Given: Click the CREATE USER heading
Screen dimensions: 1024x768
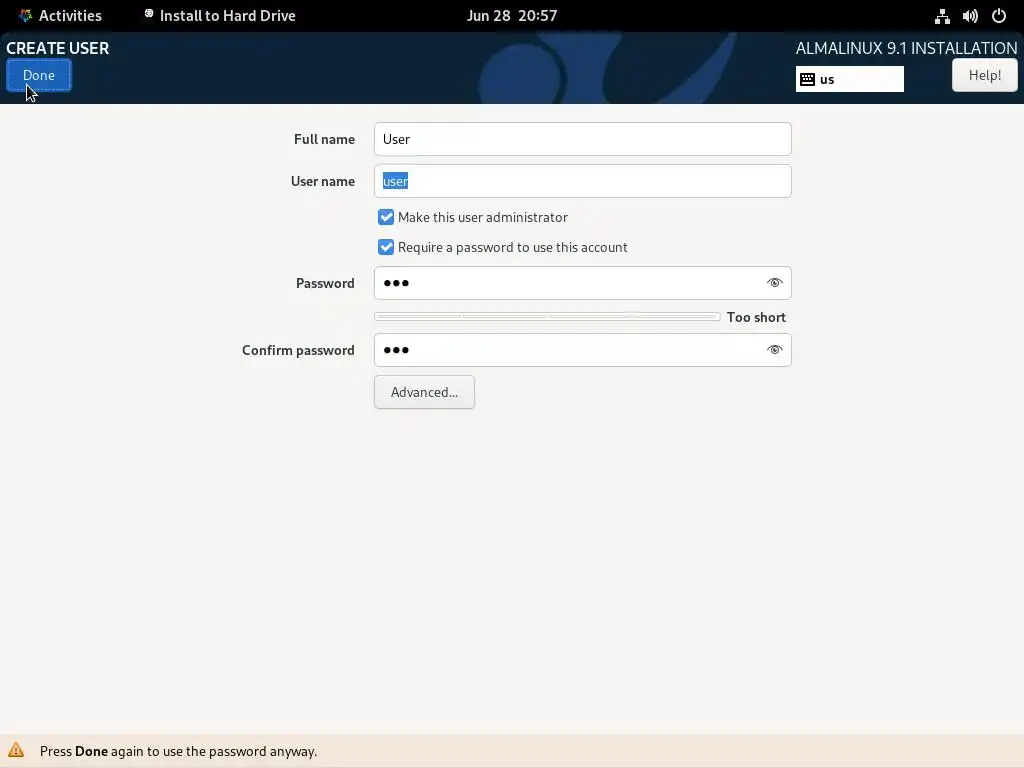Looking at the screenshot, I should (57, 48).
